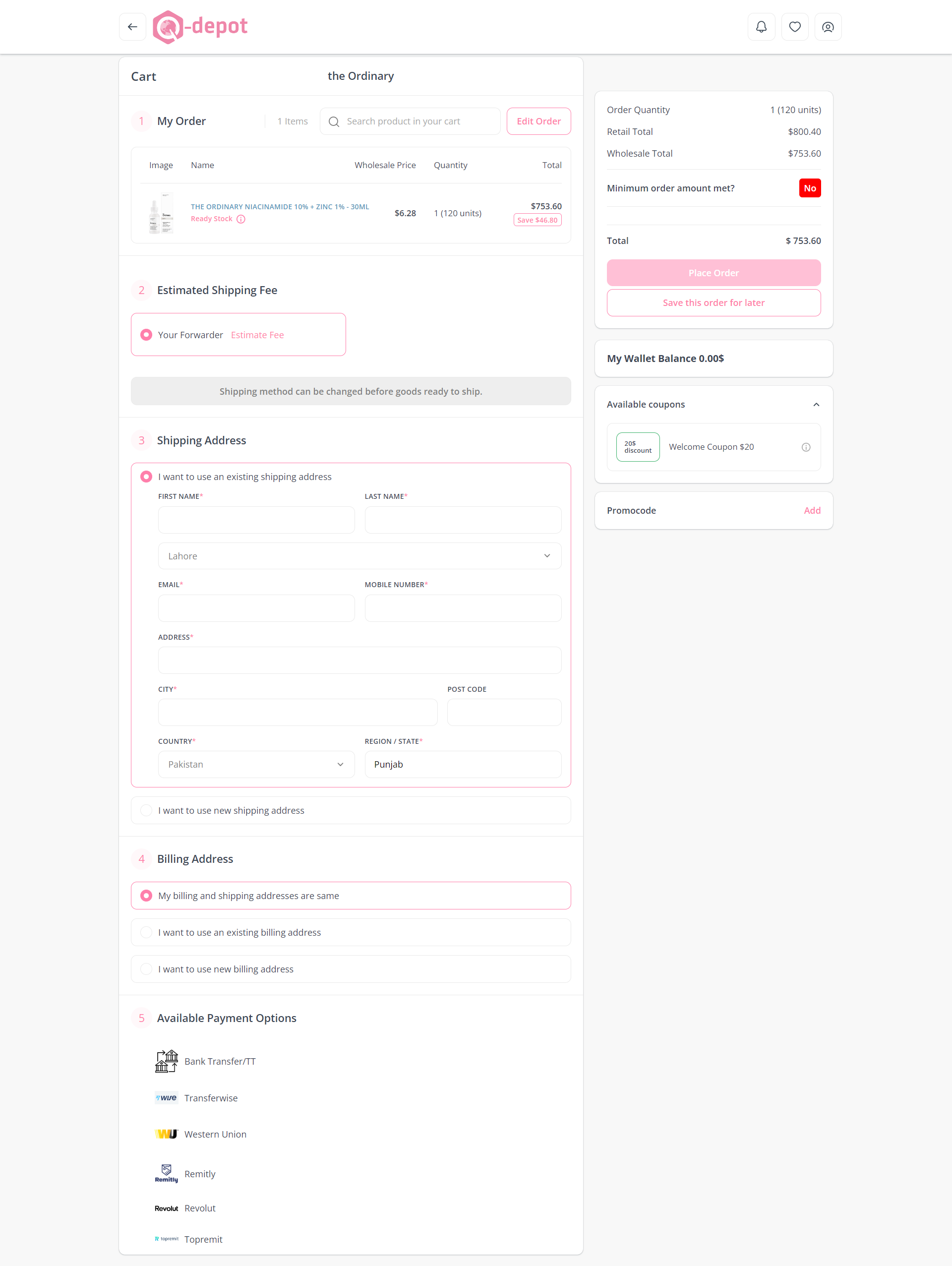This screenshot has height=1266, width=952.
Task: Click the Address field
Action: [x=359, y=660]
